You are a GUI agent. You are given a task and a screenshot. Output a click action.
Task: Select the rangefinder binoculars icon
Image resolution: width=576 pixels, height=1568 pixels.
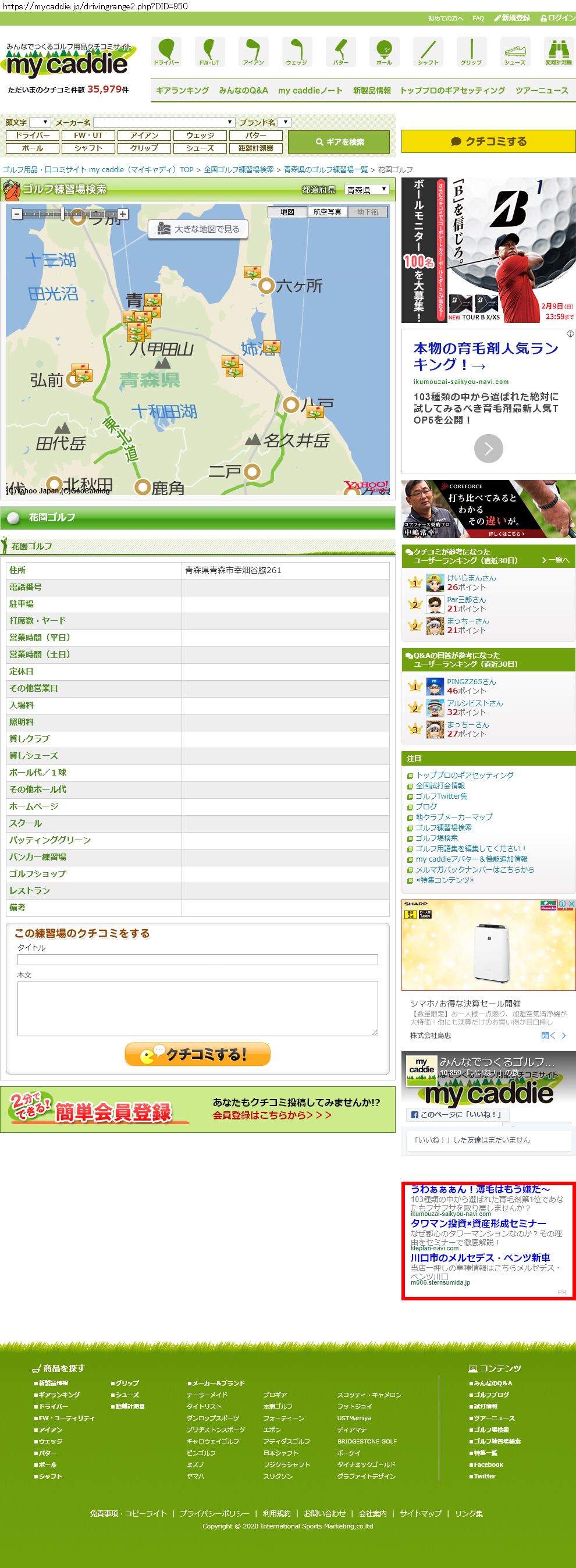[x=558, y=51]
